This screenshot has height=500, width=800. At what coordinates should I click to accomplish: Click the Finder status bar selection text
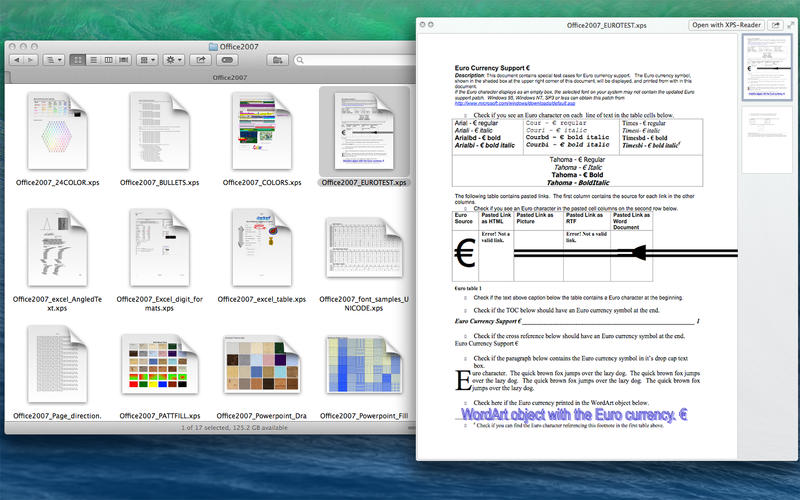click(234, 428)
